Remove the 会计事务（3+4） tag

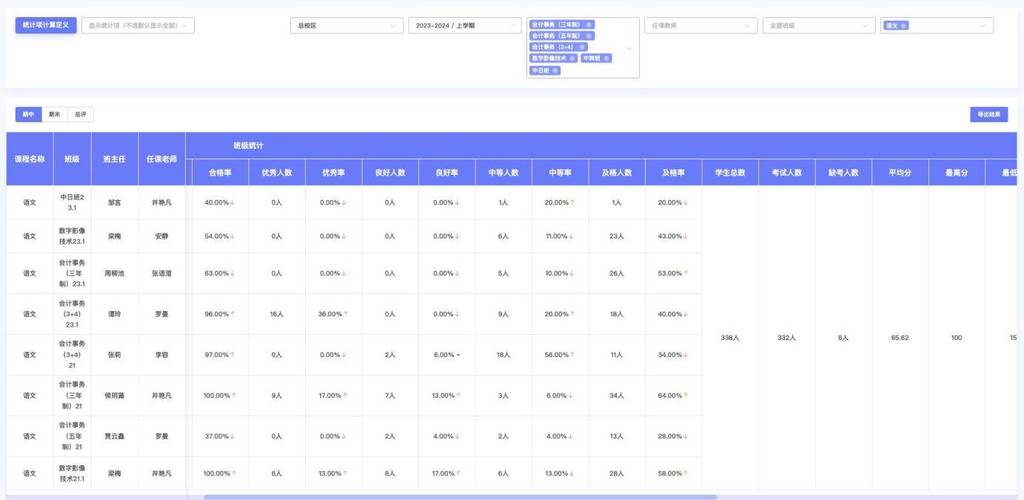click(x=581, y=47)
